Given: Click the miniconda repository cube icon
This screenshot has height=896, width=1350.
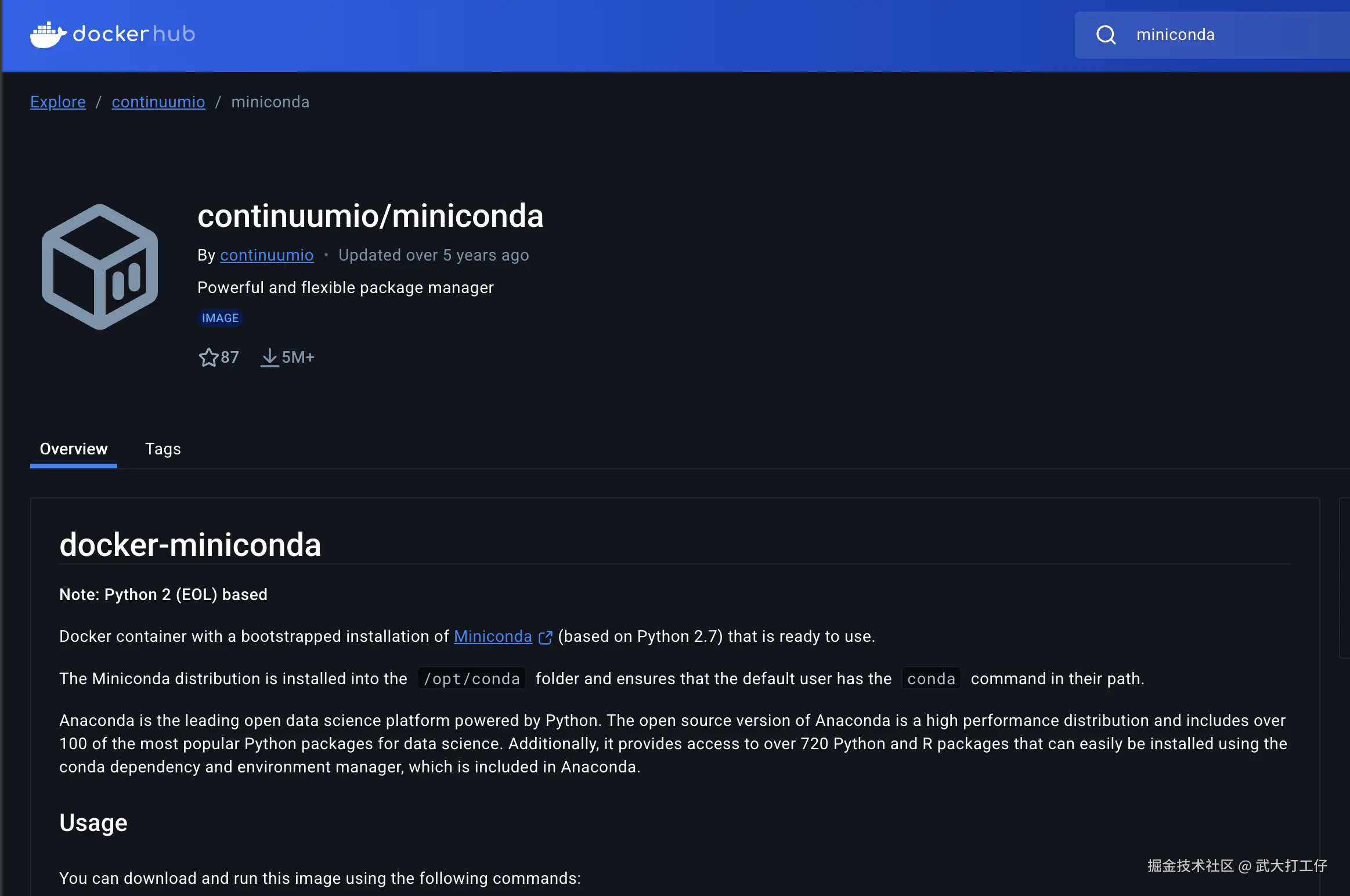Looking at the screenshot, I should [100, 267].
